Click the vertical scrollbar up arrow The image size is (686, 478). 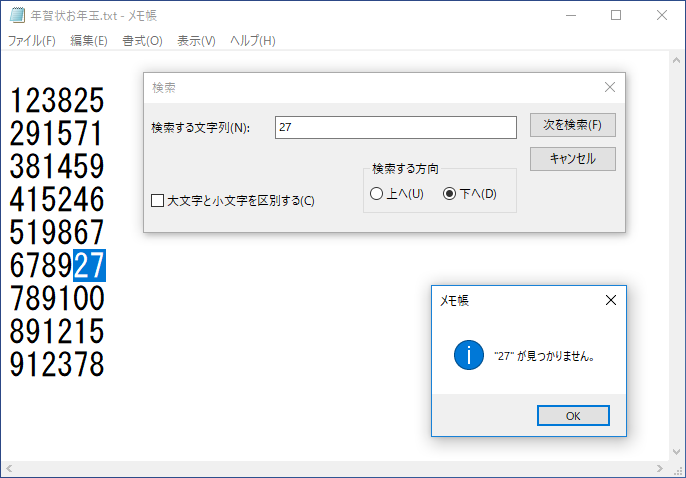[677, 59]
